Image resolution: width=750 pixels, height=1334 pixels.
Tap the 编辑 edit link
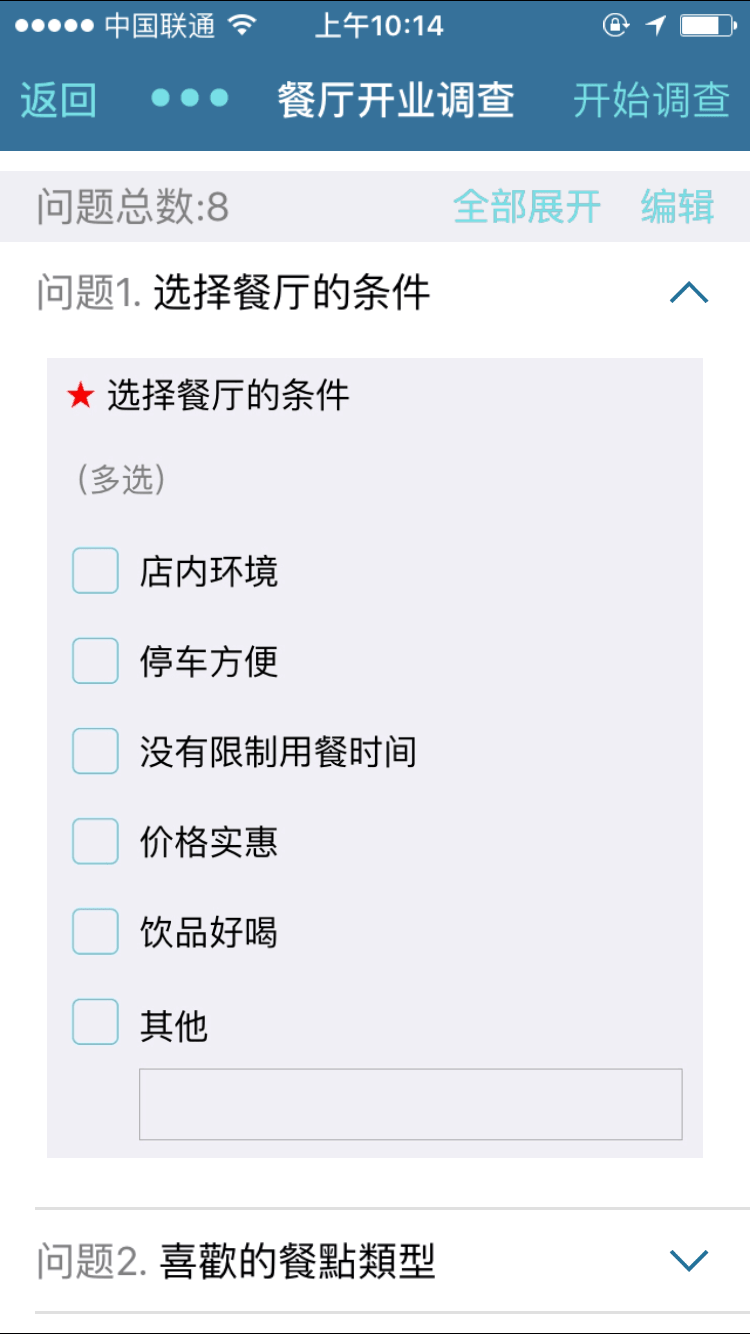677,207
